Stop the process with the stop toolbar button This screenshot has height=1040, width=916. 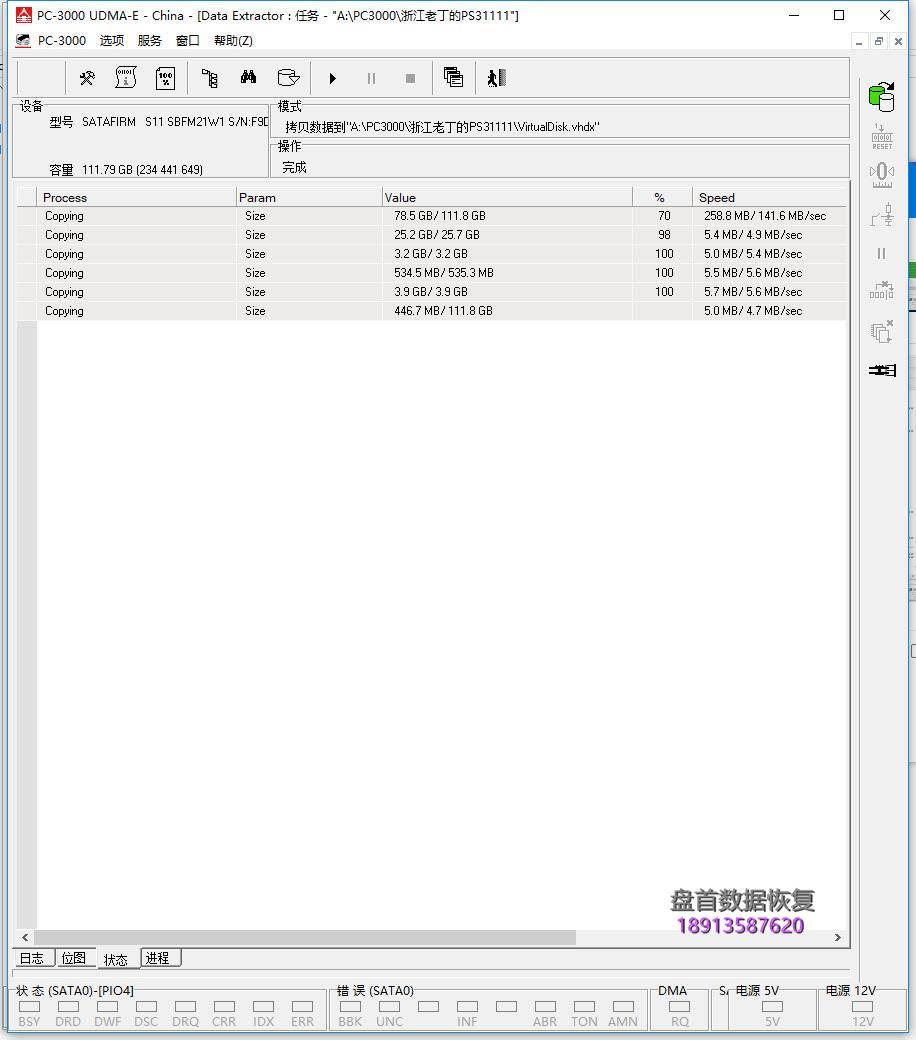click(409, 78)
